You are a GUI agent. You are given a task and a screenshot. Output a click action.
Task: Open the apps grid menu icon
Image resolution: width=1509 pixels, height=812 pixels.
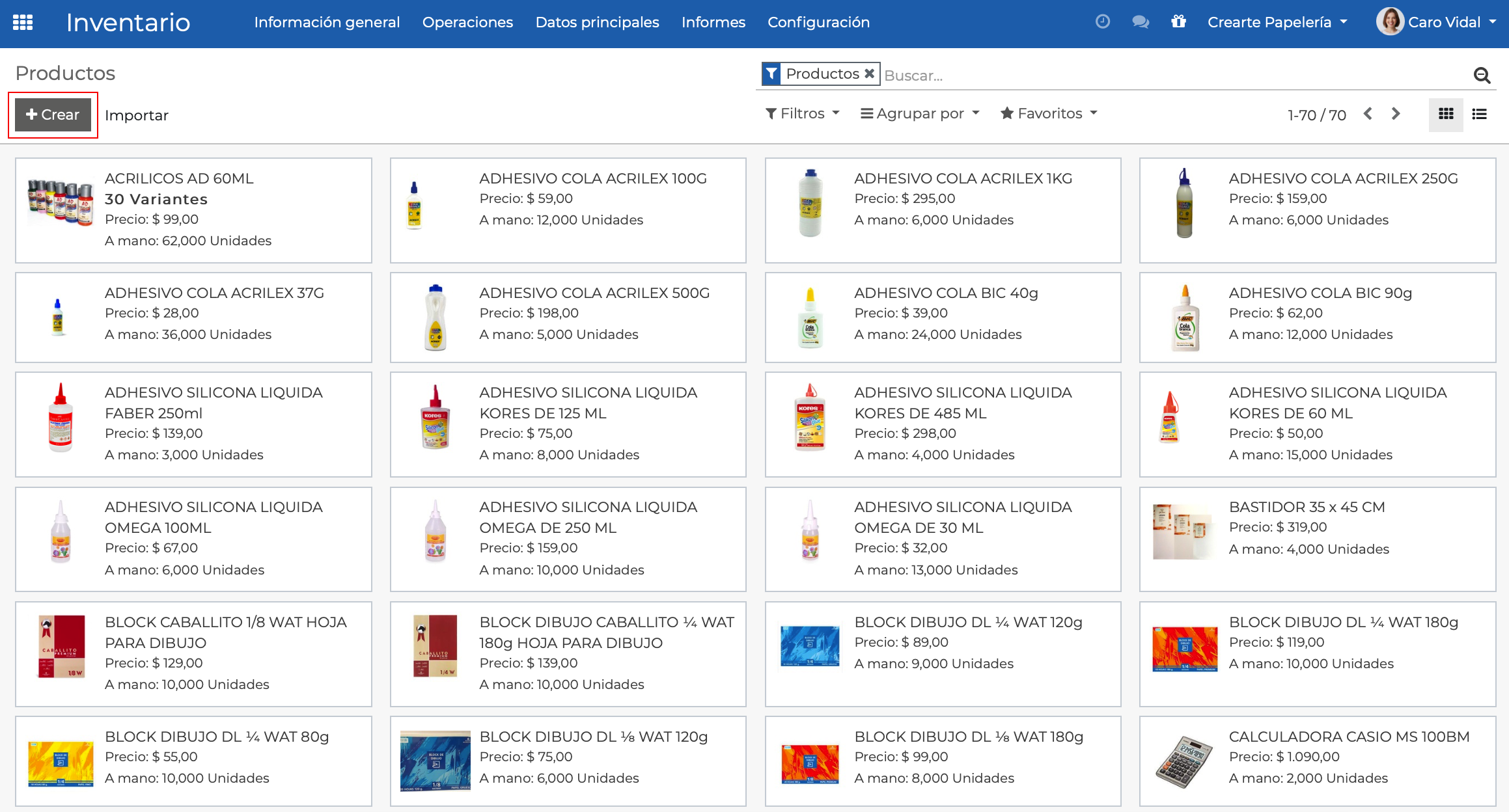point(23,22)
